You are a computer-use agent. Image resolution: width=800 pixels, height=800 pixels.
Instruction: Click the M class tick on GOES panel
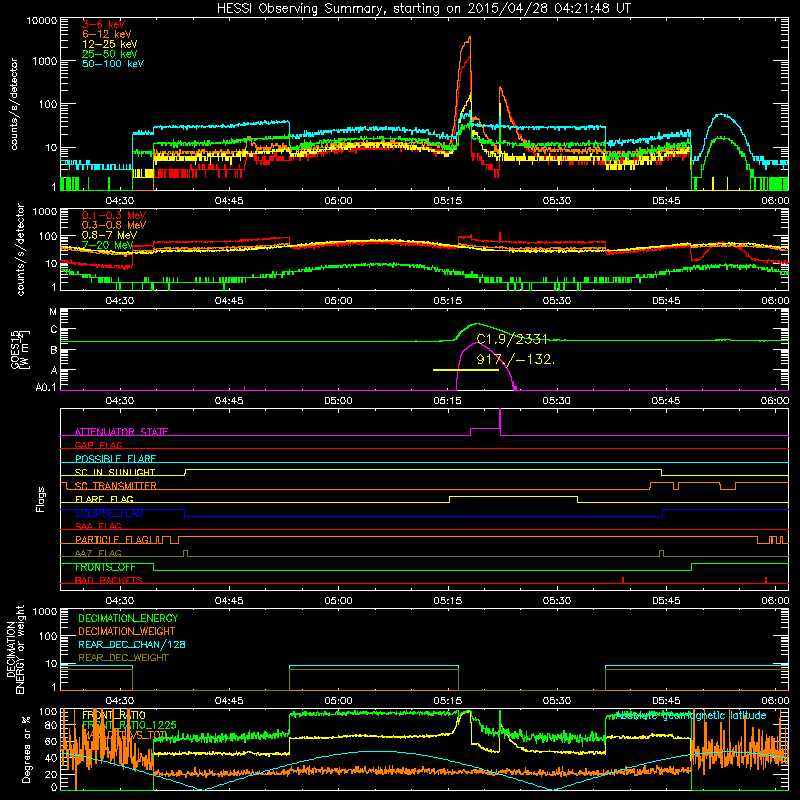(x=53, y=312)
